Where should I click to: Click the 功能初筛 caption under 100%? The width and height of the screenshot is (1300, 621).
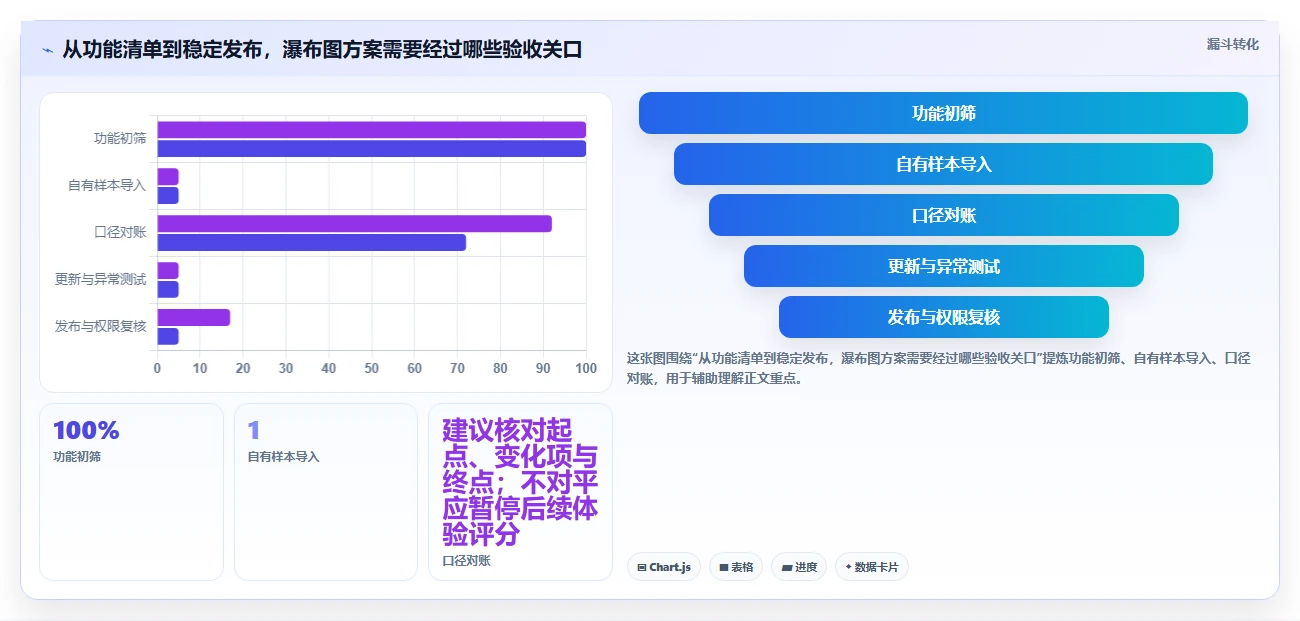77,457
